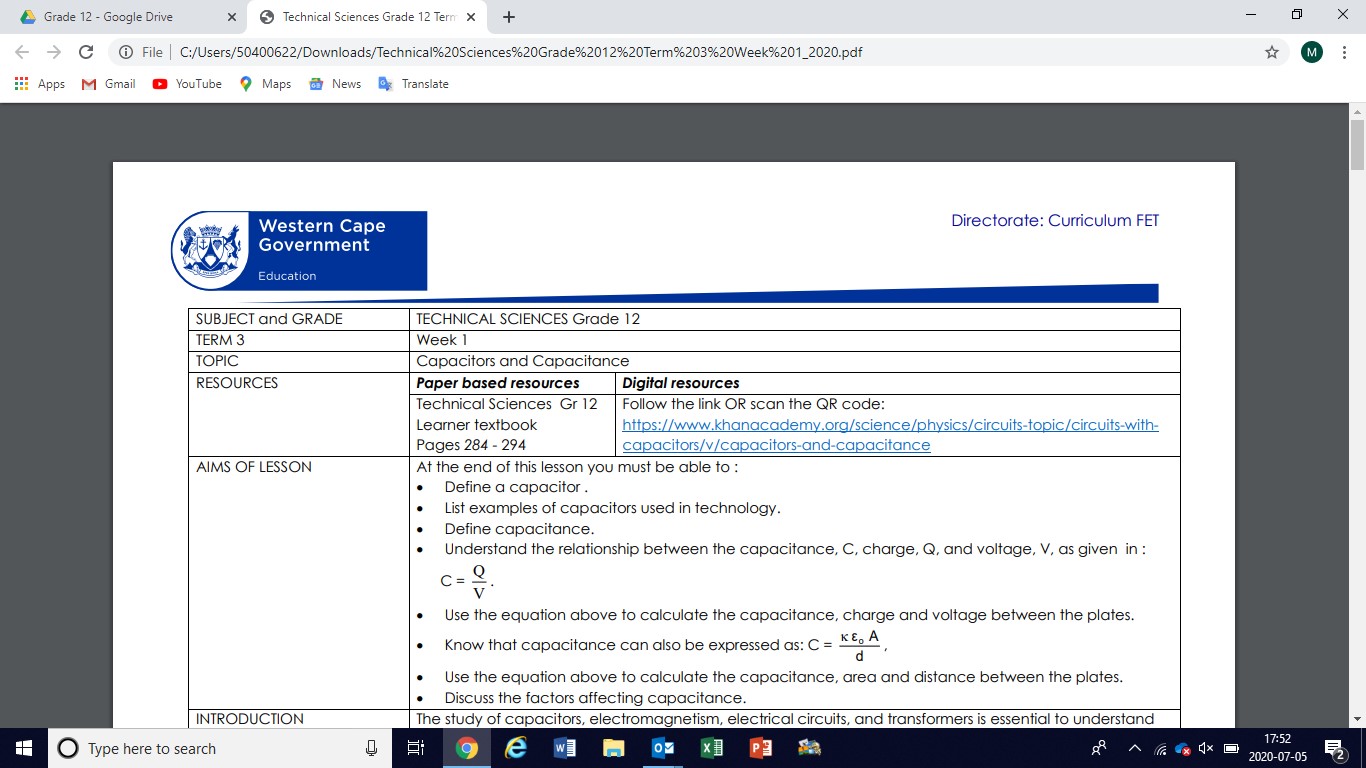Show hidden system tray icons

coord(1134,748)
